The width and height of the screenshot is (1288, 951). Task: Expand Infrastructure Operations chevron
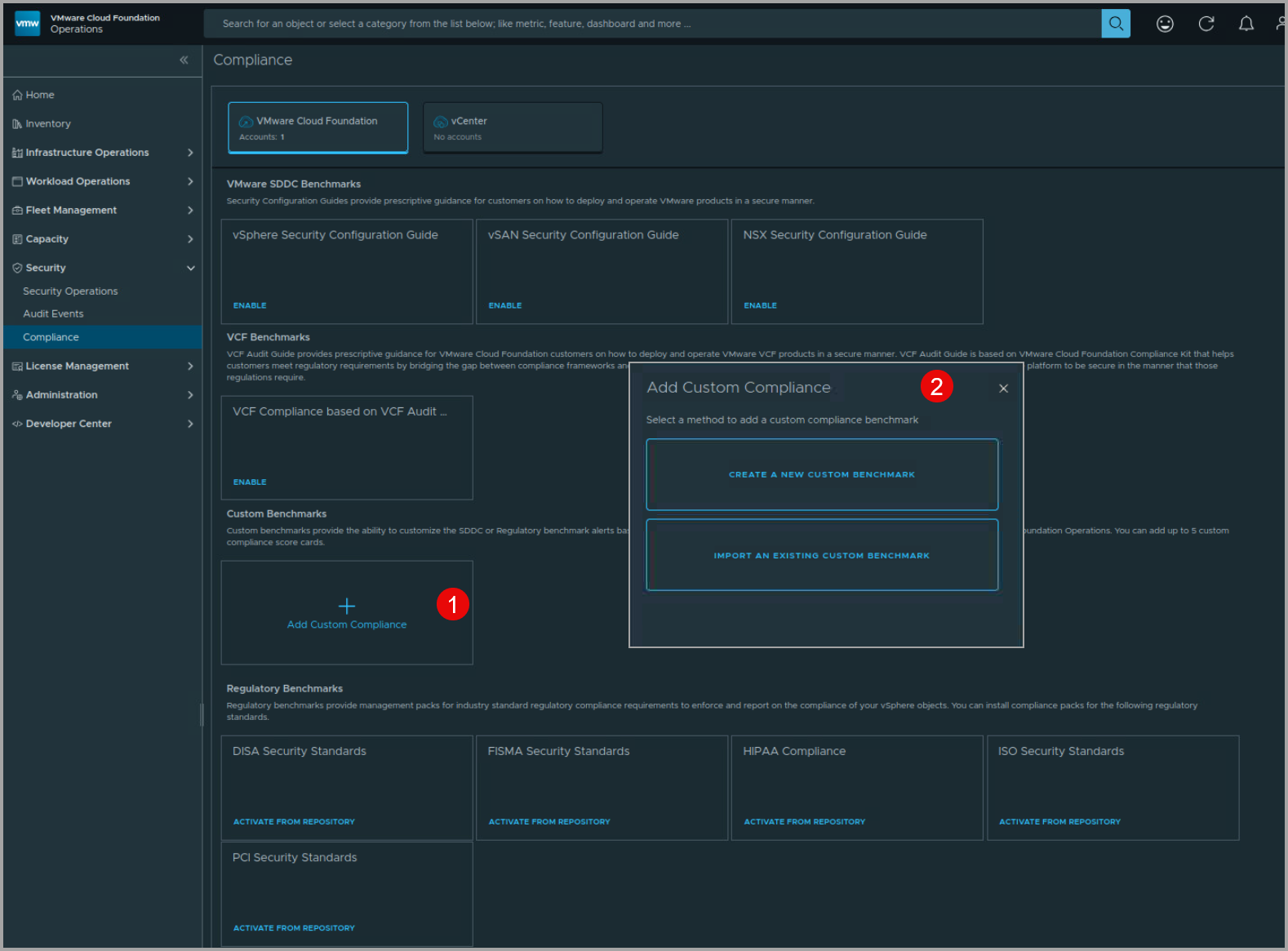(190, 153)
